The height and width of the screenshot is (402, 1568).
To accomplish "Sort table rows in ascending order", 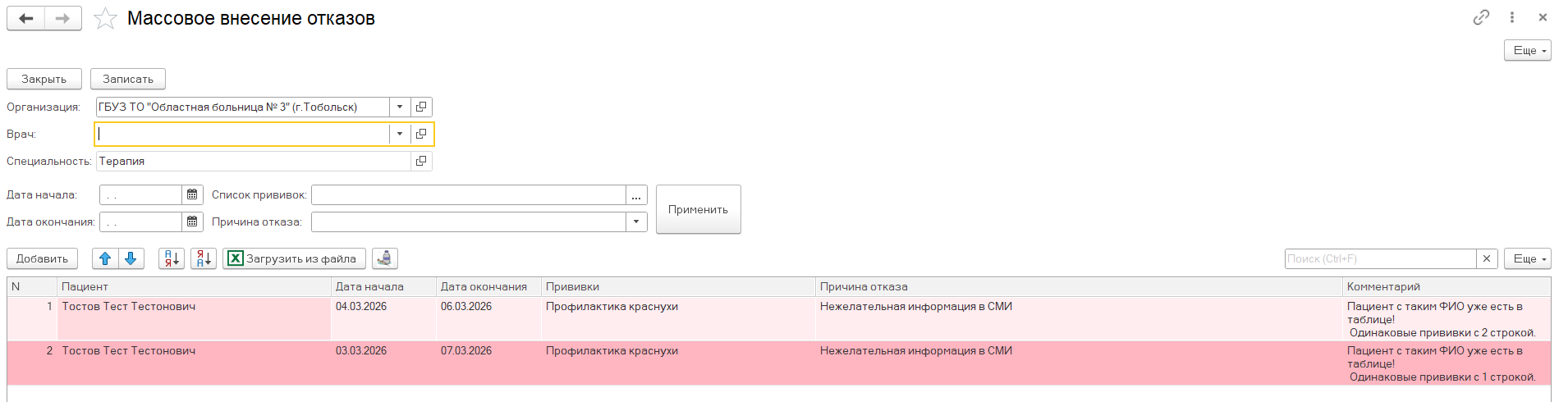I will [x=172, y=258].
